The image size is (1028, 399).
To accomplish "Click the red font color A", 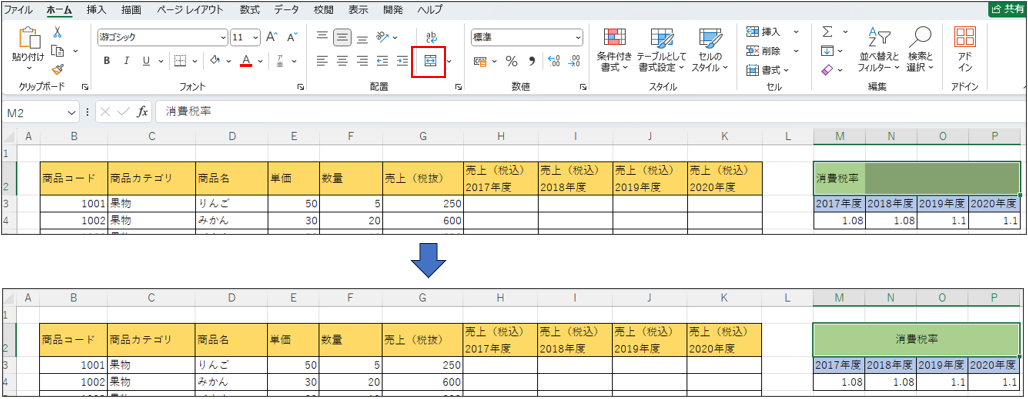I will (247, 61).
